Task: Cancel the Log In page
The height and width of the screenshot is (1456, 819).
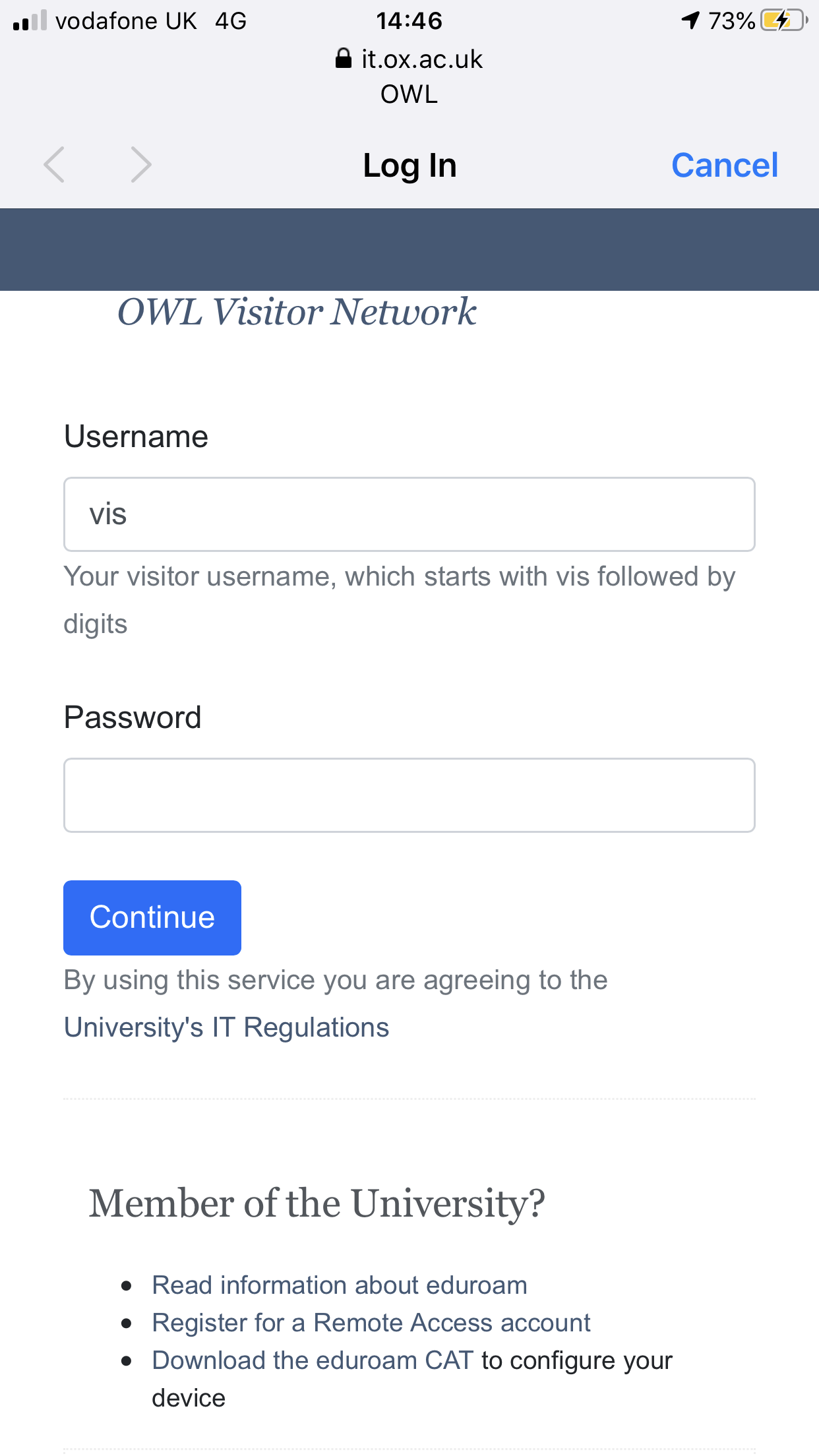Action: pyautogui.click(x=724, y=165)
